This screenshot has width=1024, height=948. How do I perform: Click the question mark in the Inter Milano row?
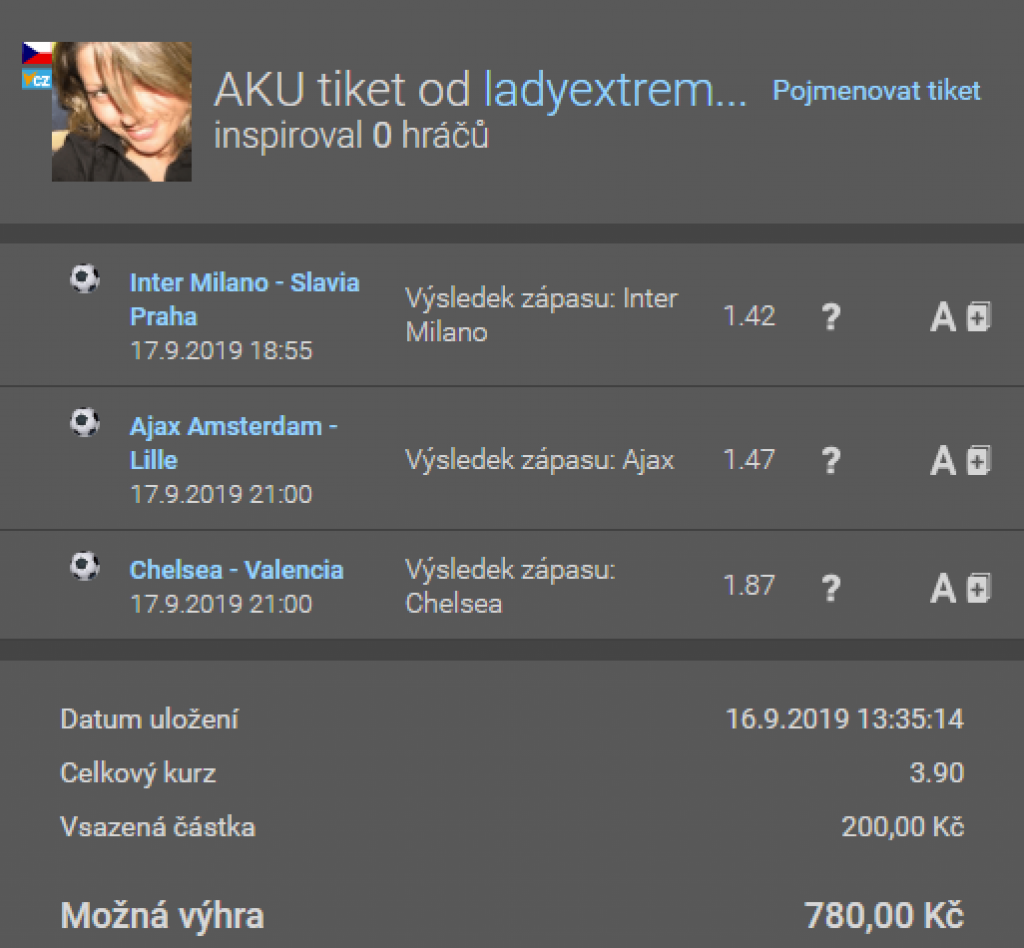[x=830, y=317]
